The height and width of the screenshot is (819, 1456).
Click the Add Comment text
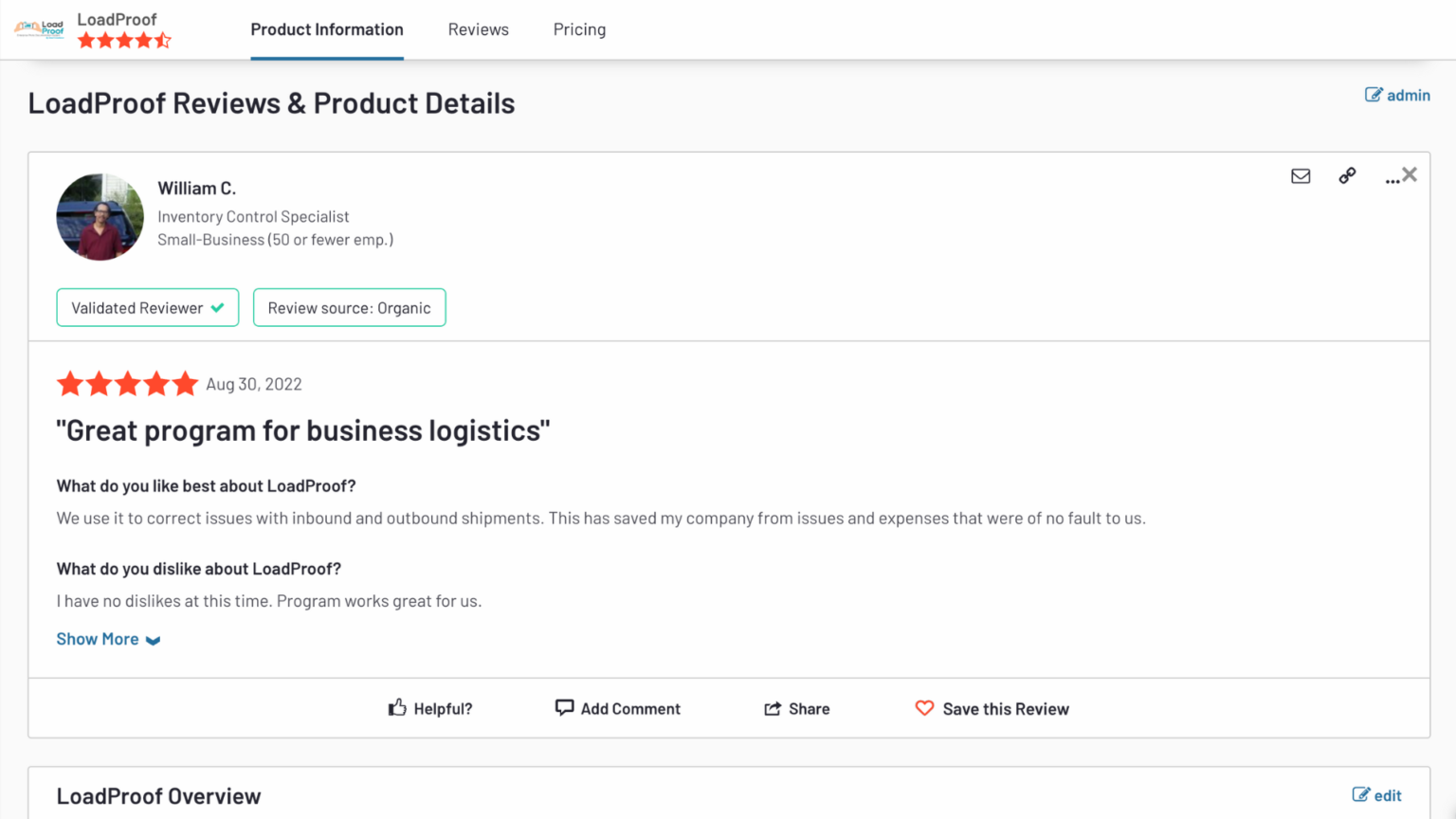tap(630, 709)
